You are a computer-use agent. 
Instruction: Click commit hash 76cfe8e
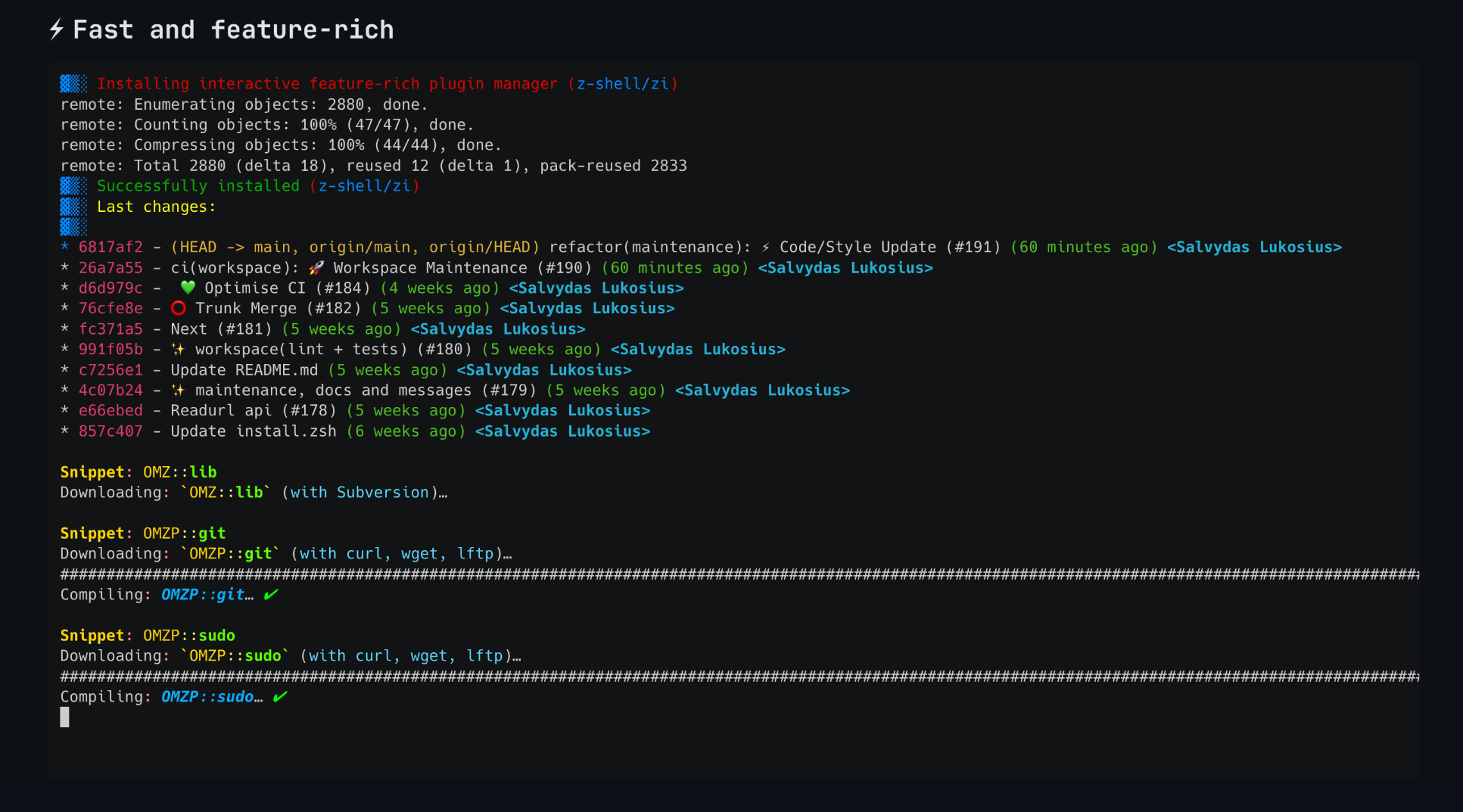(111, 309)
